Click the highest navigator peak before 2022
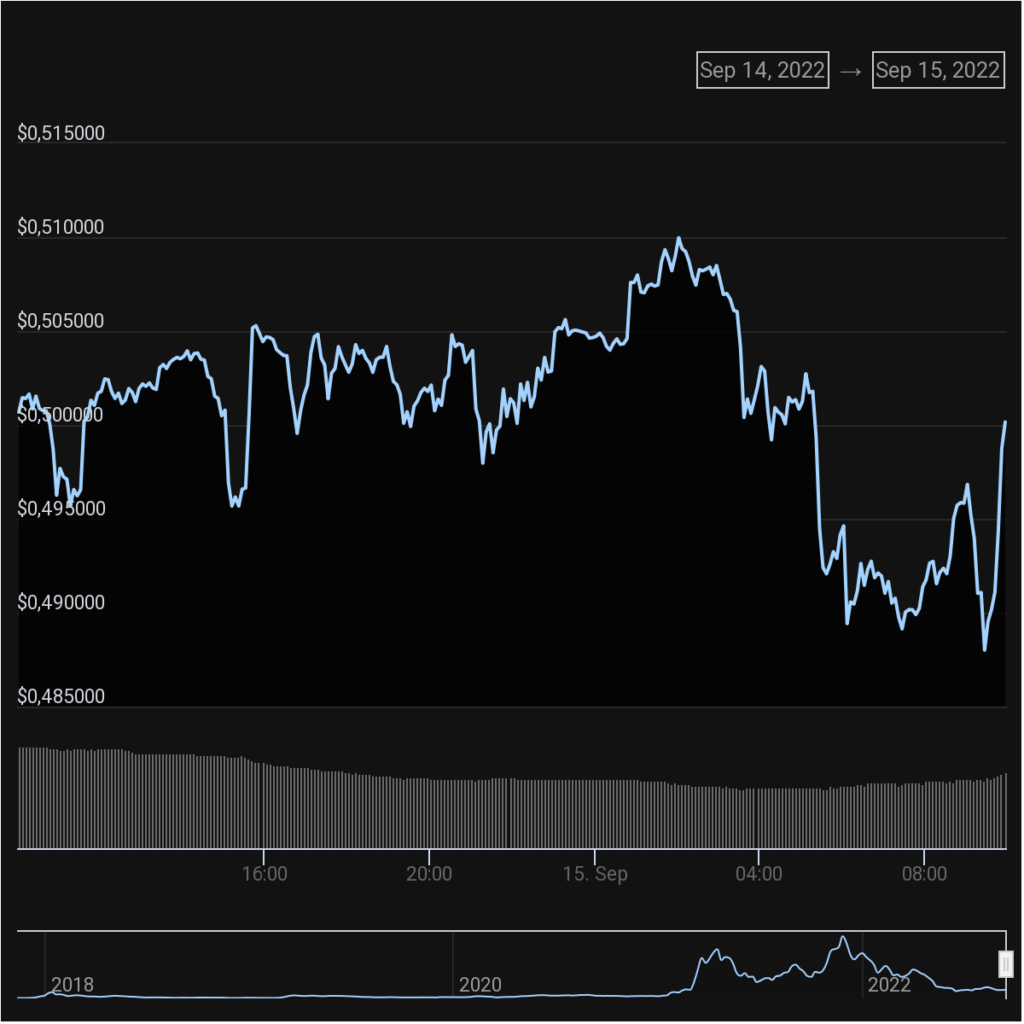Viewport: 1024px width, 1024px height. coord(844,938)
